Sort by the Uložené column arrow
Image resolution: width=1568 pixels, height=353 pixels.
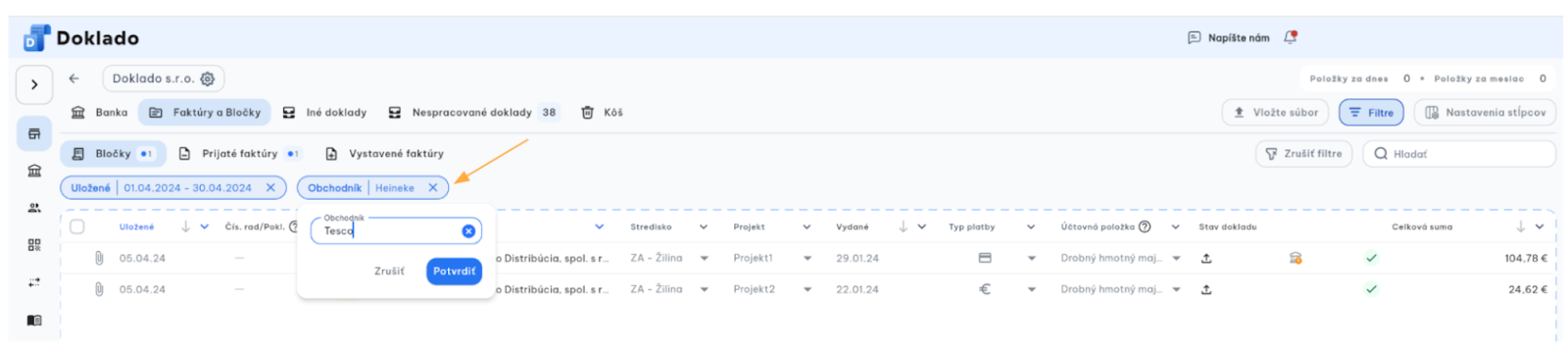[x=185, y=227]
